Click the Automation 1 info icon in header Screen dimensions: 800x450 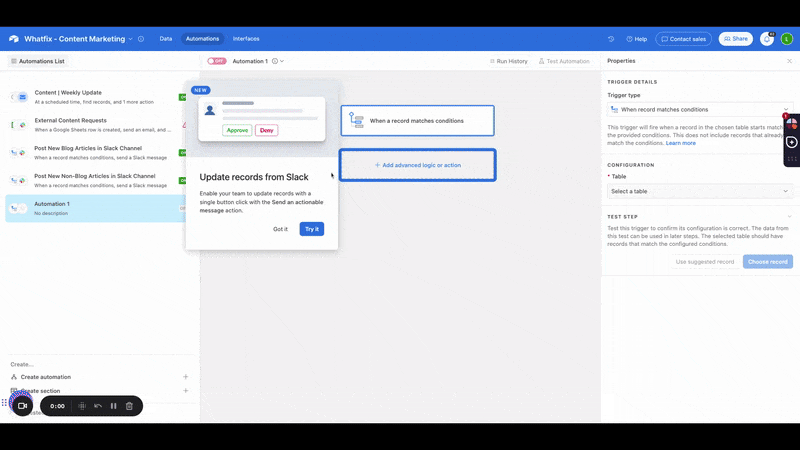[275, 61]
